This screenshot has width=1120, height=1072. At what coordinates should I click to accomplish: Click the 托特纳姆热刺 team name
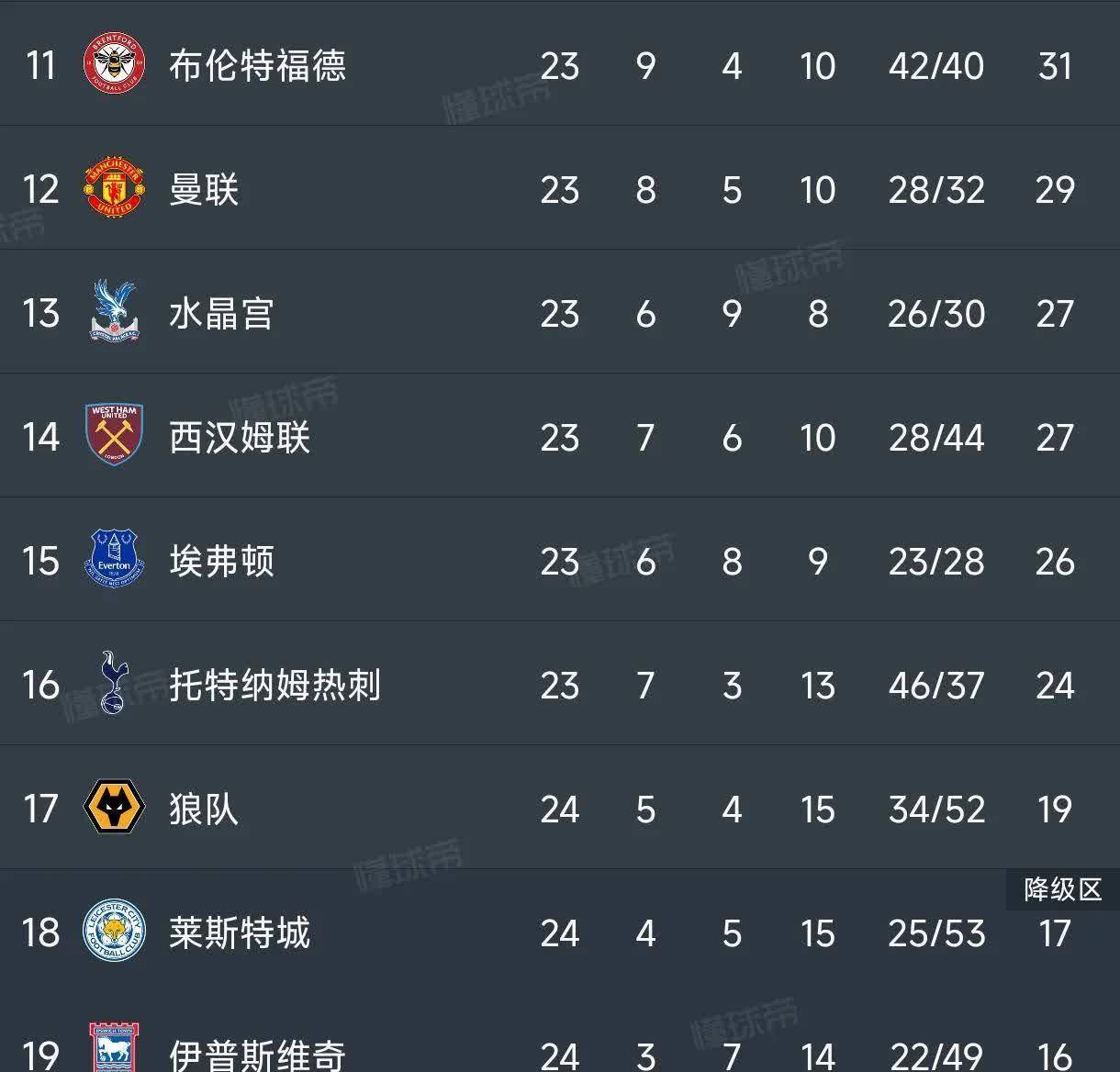275,685
